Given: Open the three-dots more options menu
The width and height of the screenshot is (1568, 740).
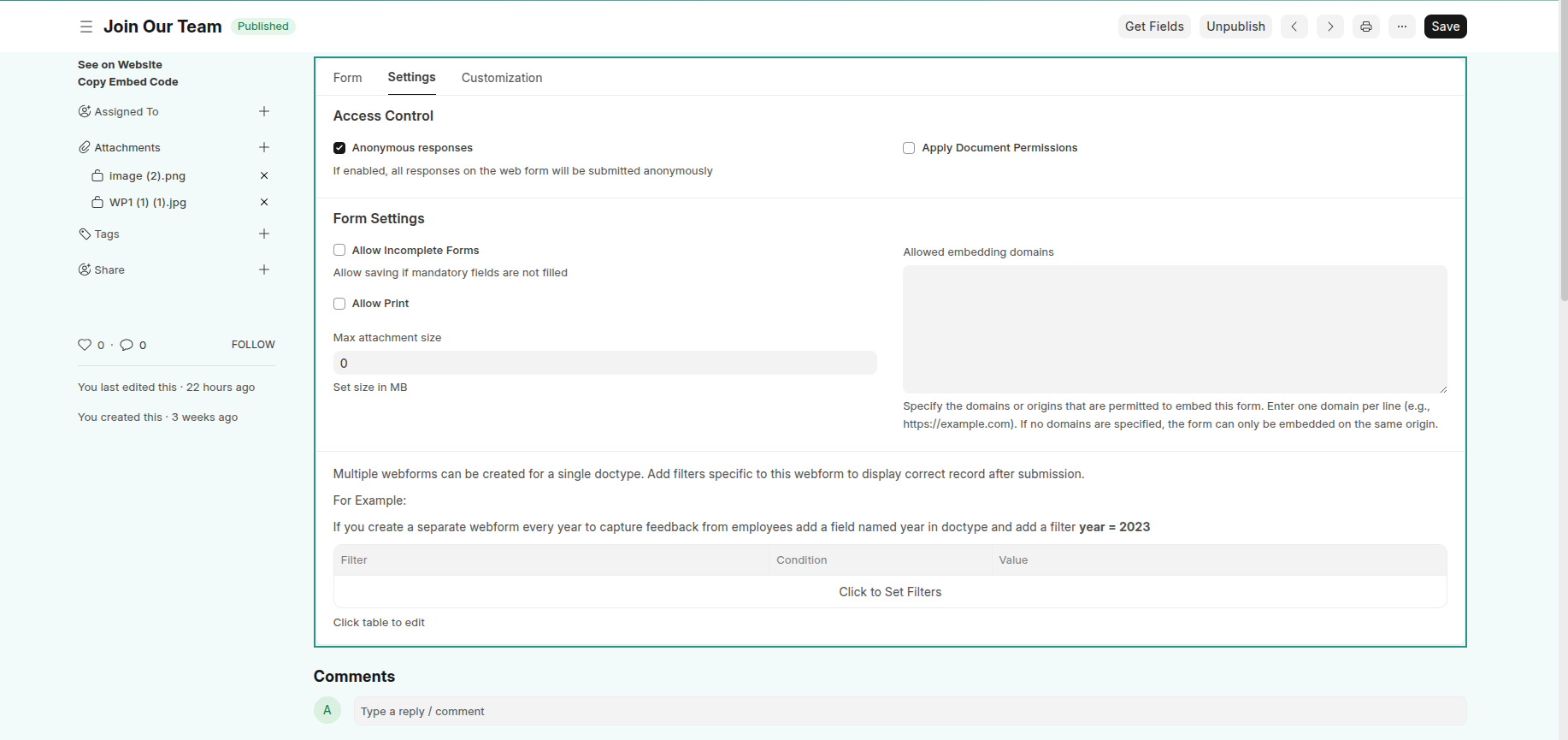Looking at the screenshot, I should [x=1402, y=27].
